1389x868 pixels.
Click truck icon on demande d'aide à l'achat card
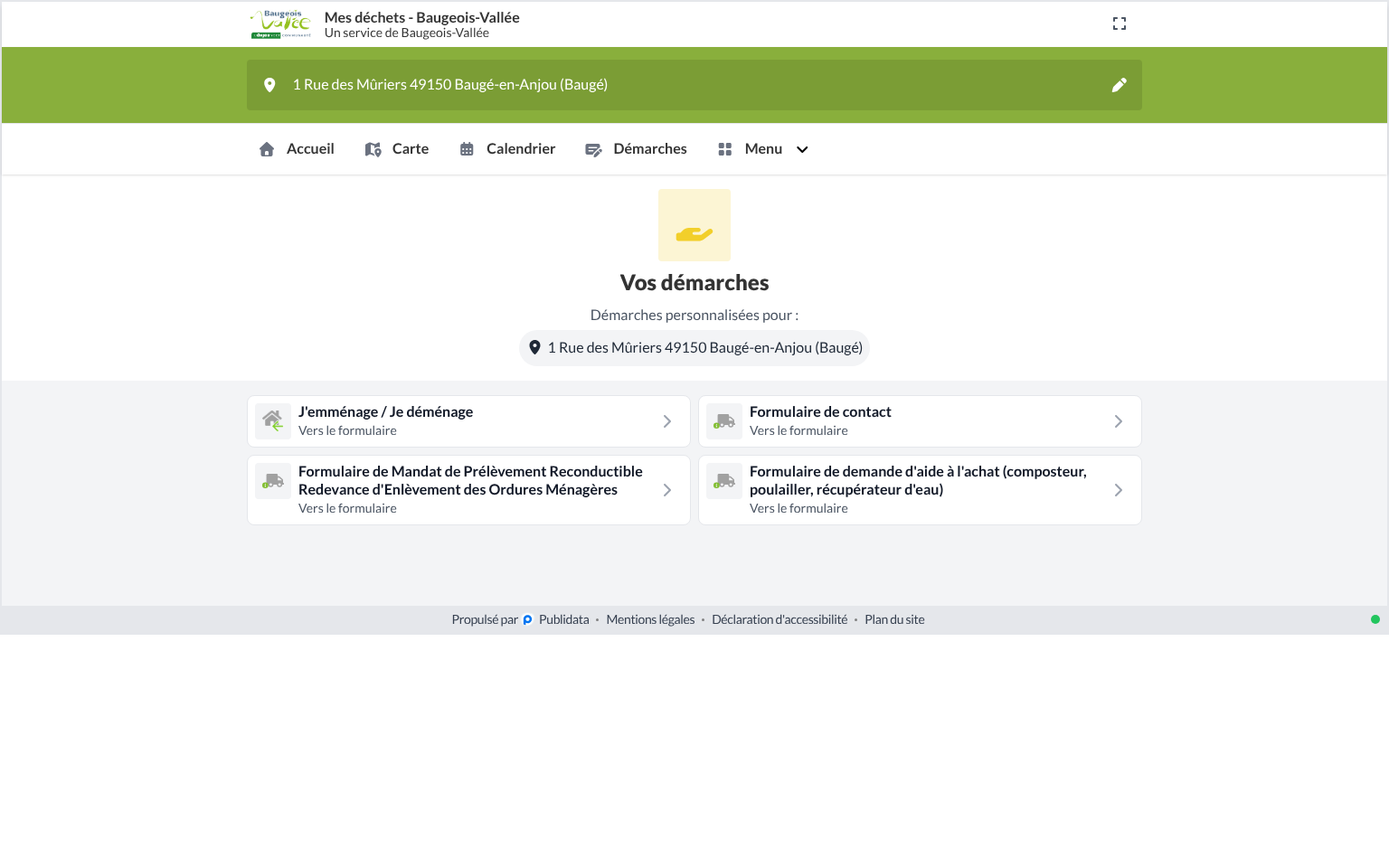(724, 481)
